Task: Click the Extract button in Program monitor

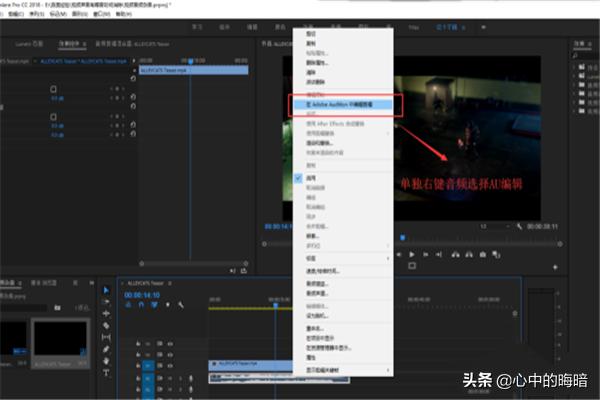Action: coord(469,254)
